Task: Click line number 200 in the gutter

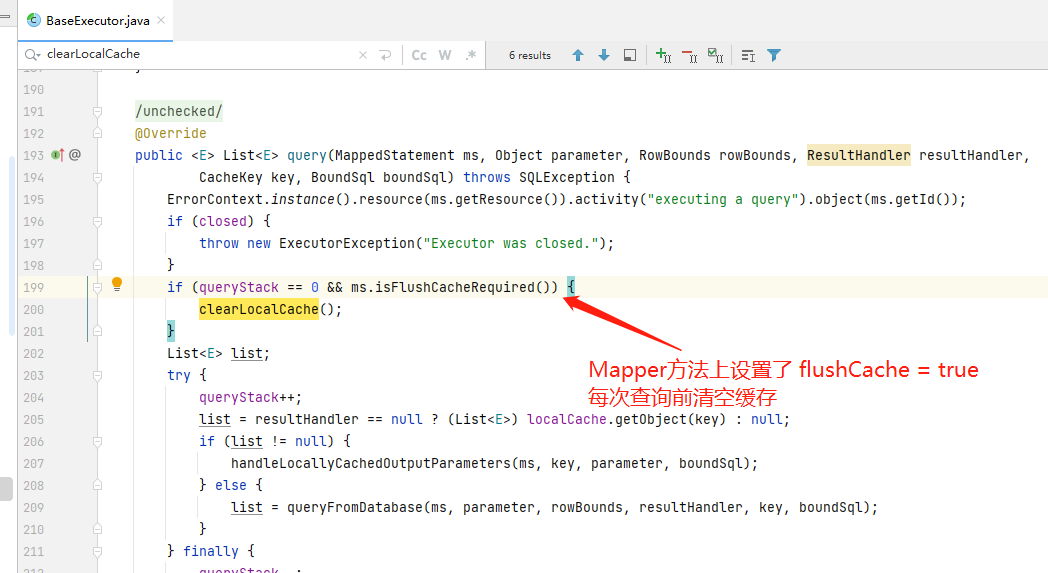Action: pos(33,310)
